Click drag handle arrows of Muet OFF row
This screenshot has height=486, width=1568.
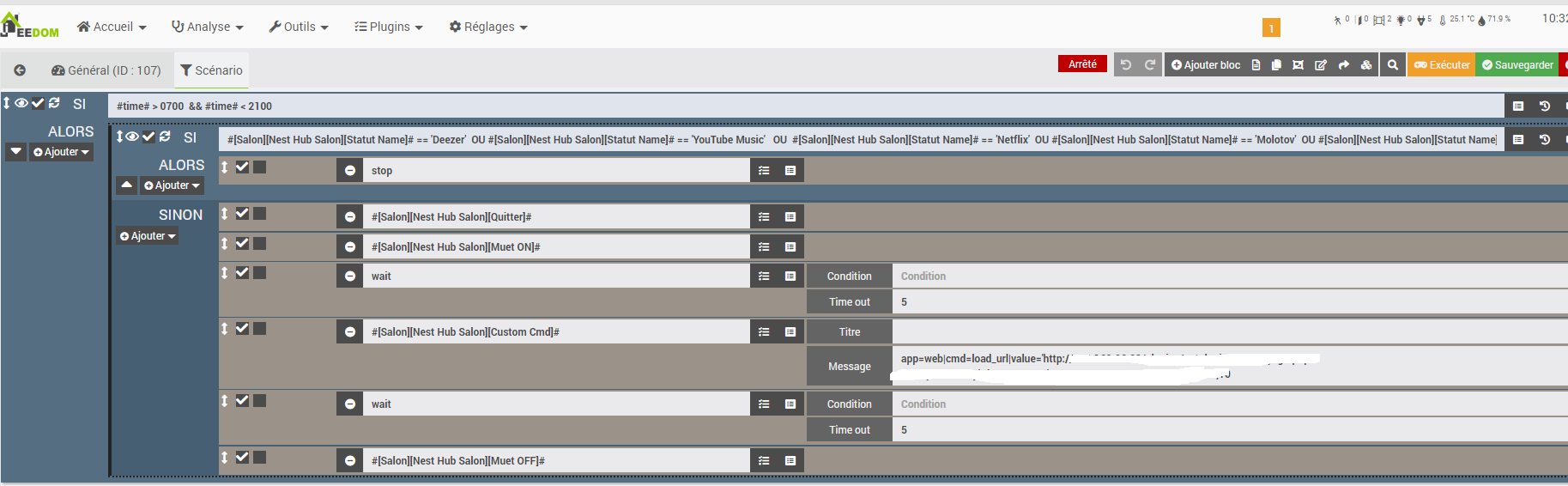point(225,458)
